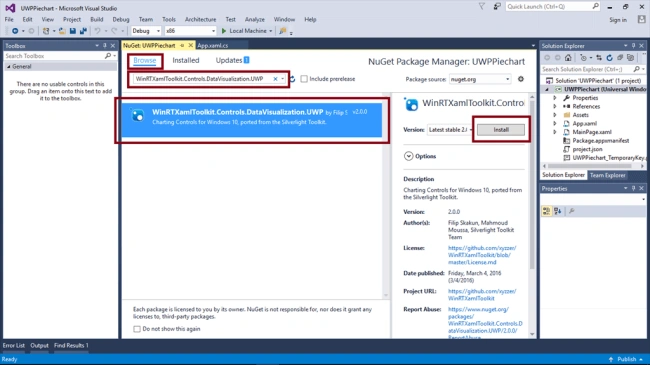The width and height of the screenshot is (650, 365).
Task: Click Home icon in Solution Explorer toolbar
Action: (568, 58)
